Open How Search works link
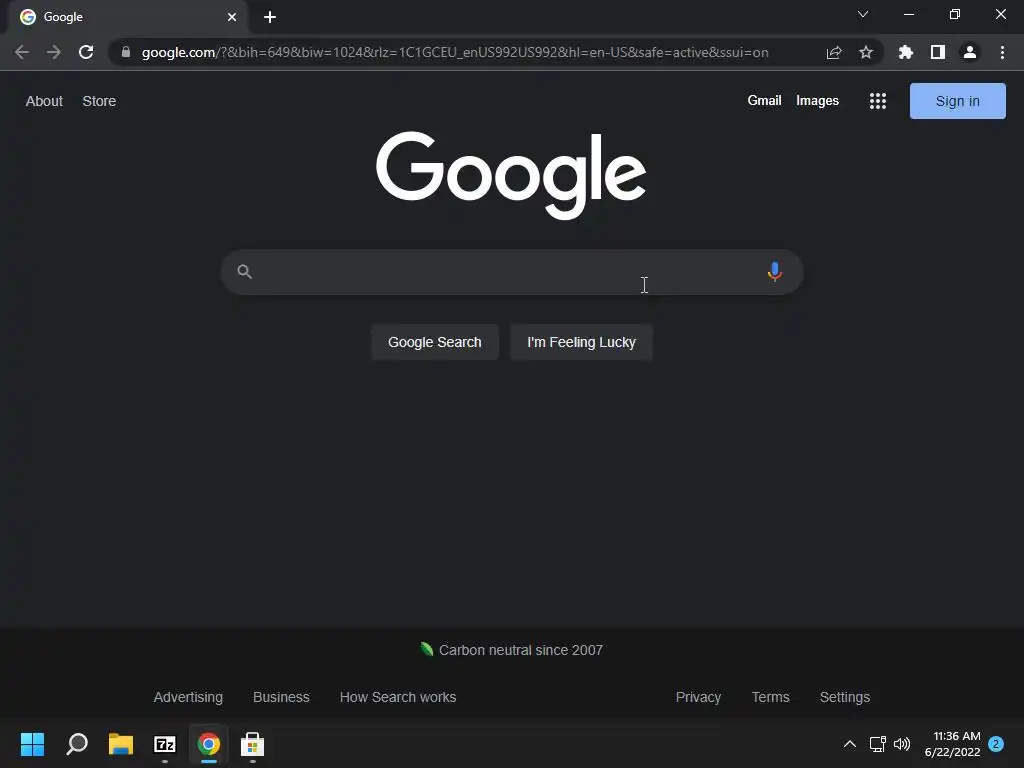This screenshot has height=768, width=1024. pos(398,697)
